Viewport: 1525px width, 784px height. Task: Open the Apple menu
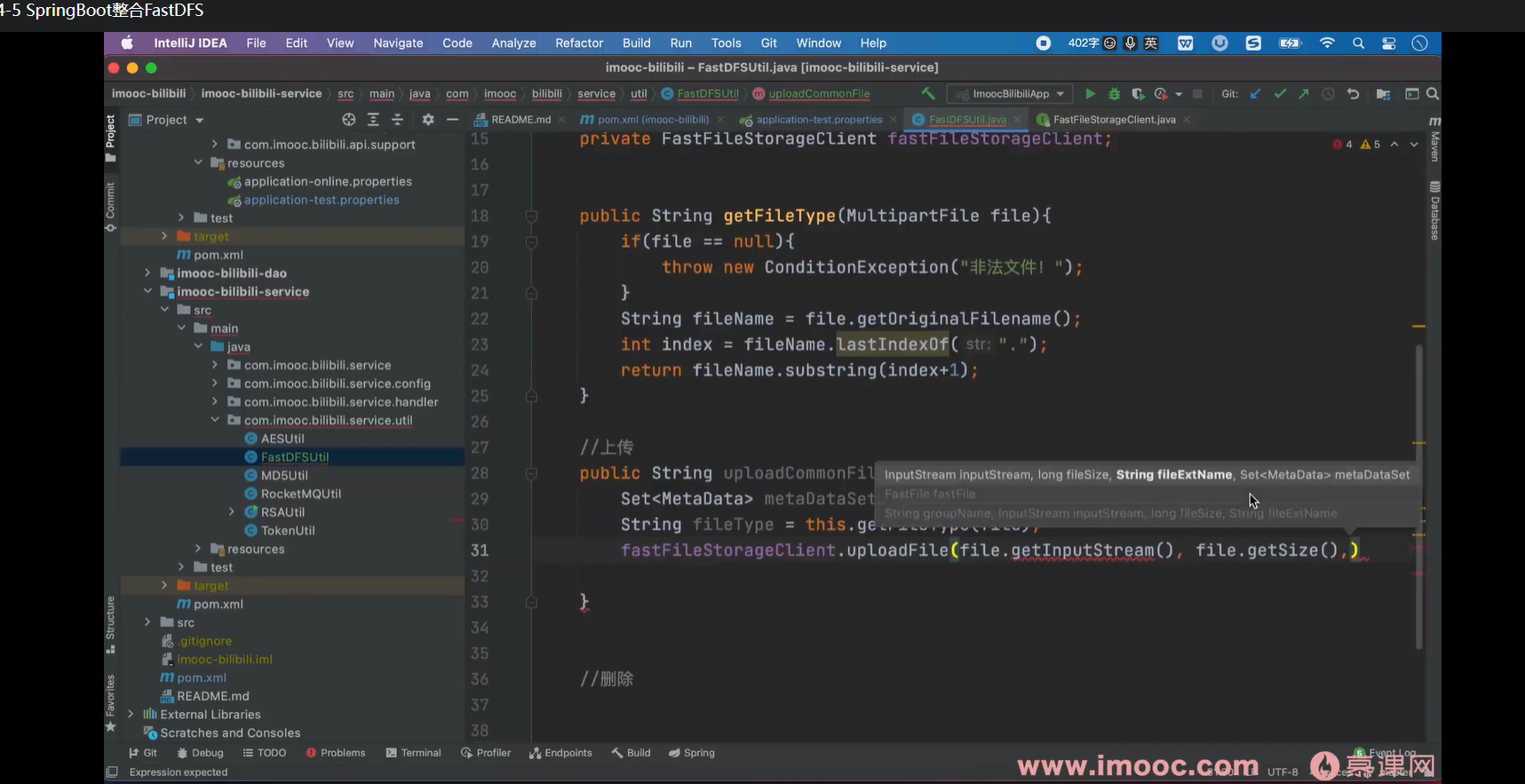tap(127, 43)
